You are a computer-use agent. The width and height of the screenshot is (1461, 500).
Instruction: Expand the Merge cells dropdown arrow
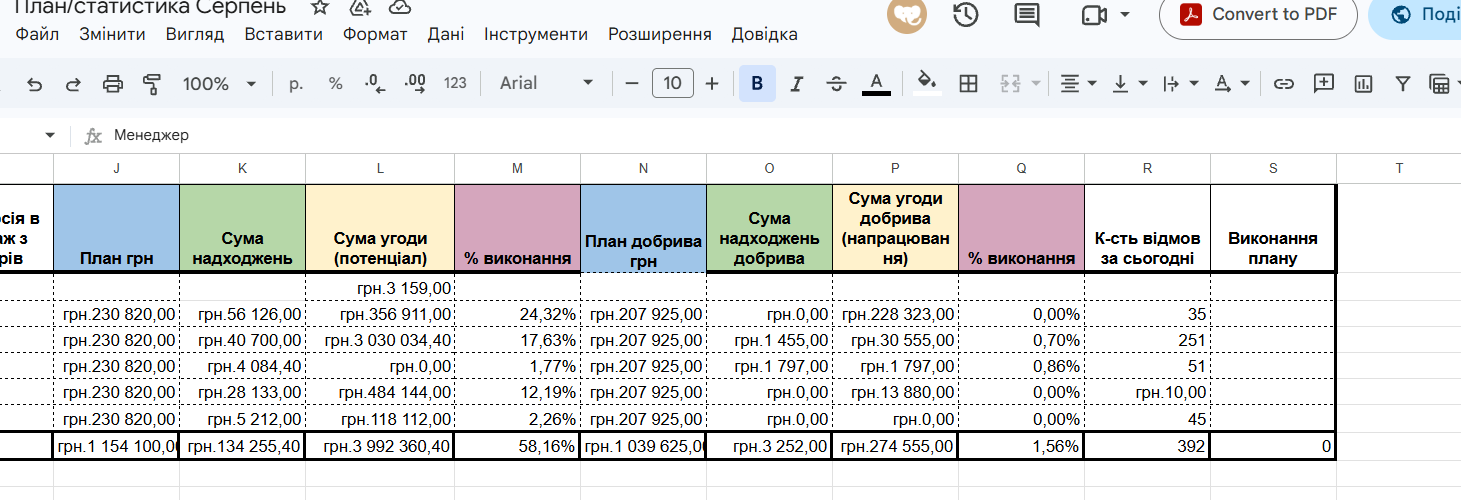pos(1035,84)
